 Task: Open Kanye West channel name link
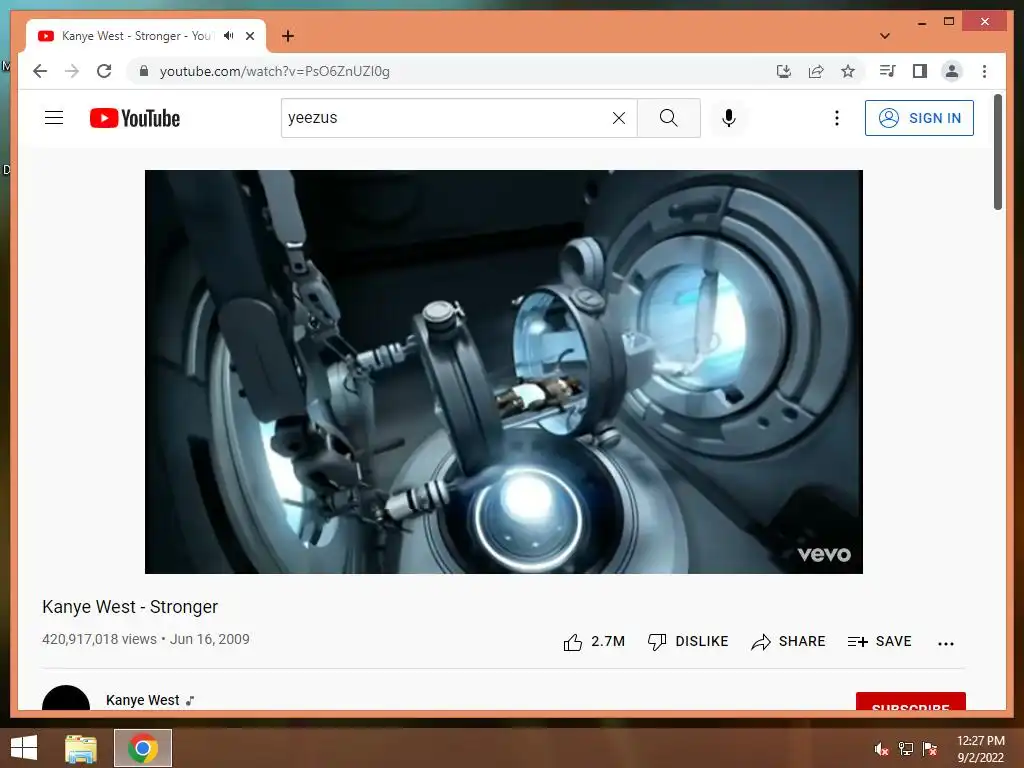pos(142,700)
